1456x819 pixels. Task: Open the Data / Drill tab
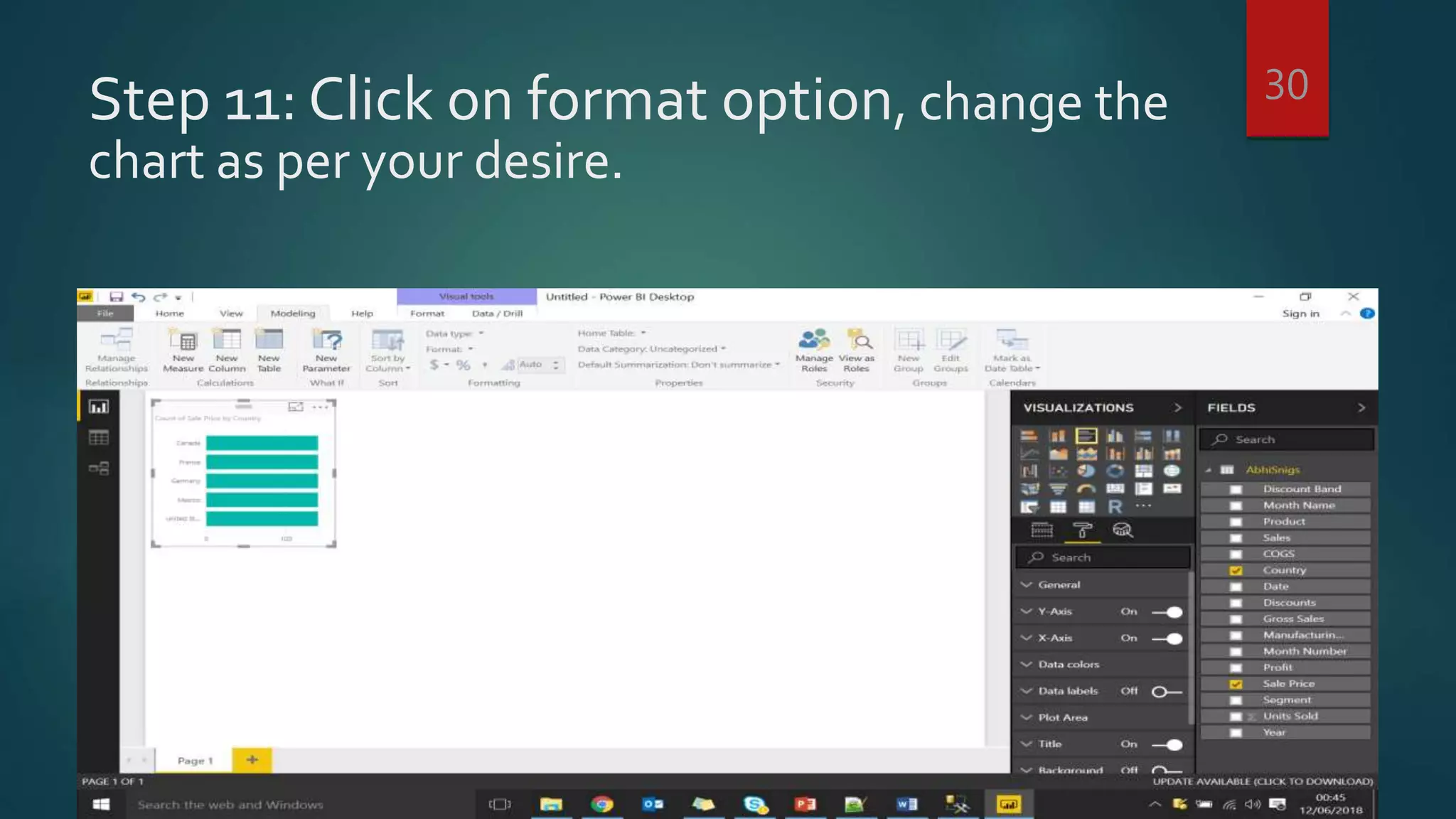click(497, 314)
